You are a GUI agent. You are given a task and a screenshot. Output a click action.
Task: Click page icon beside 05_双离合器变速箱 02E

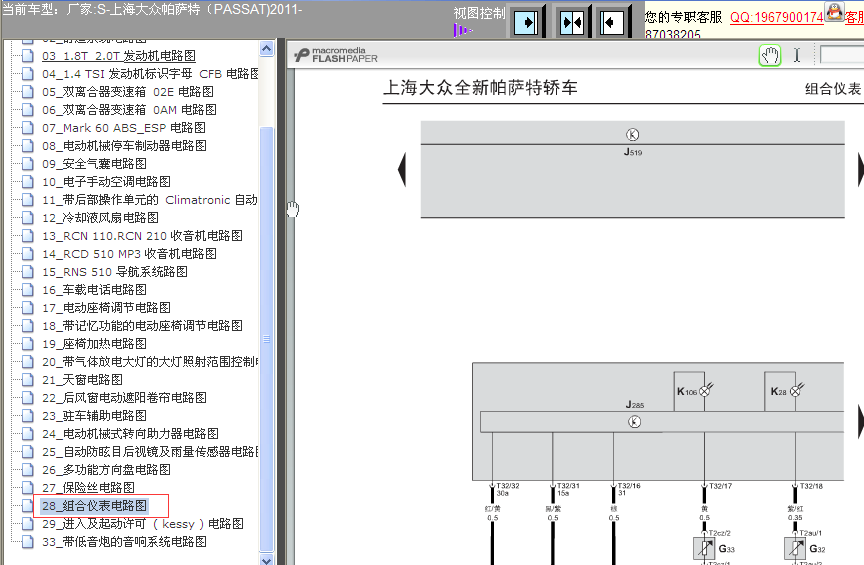[28, 92]
